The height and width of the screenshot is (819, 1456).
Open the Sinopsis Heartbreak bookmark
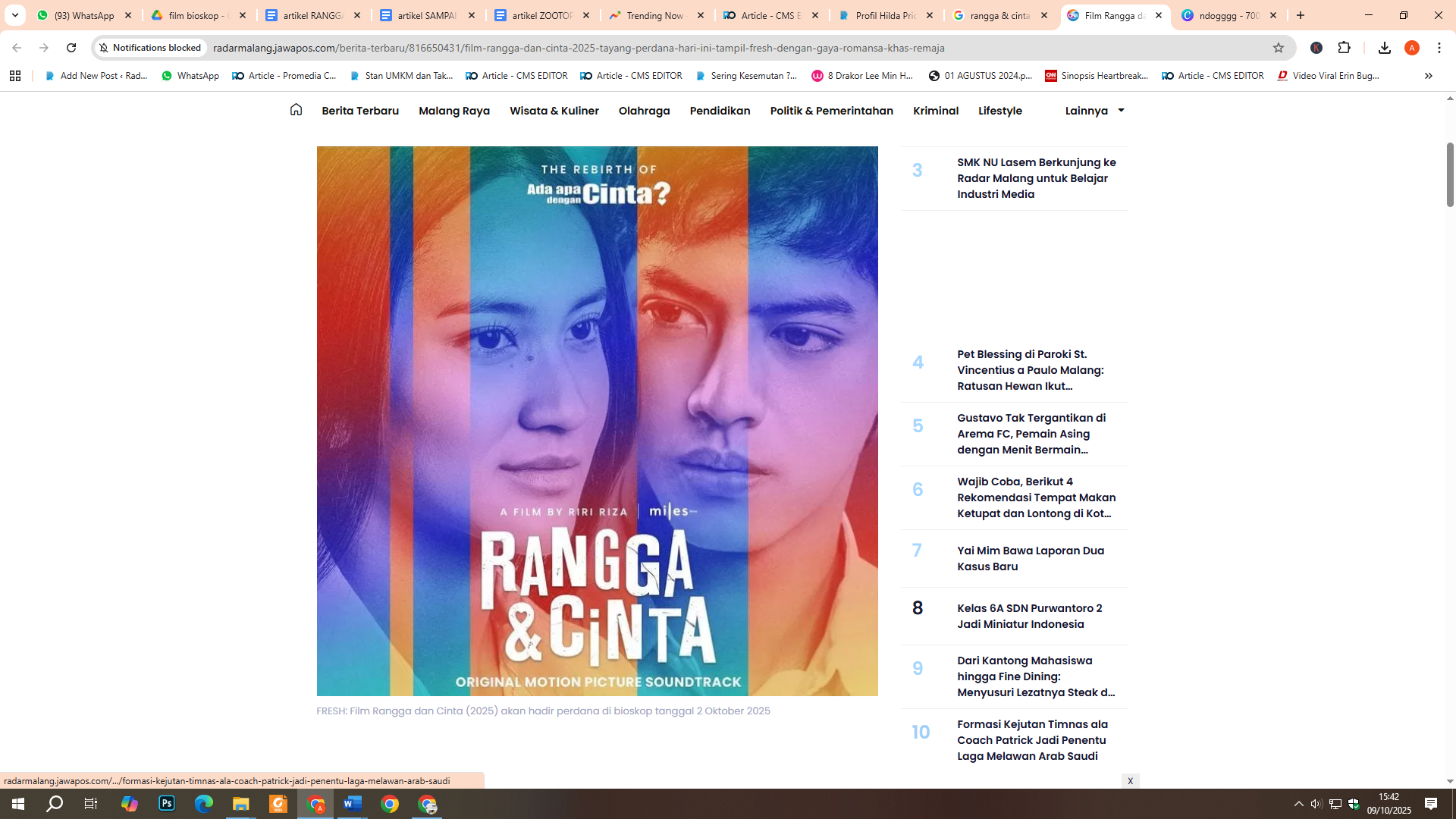[x=1097, y=76]
